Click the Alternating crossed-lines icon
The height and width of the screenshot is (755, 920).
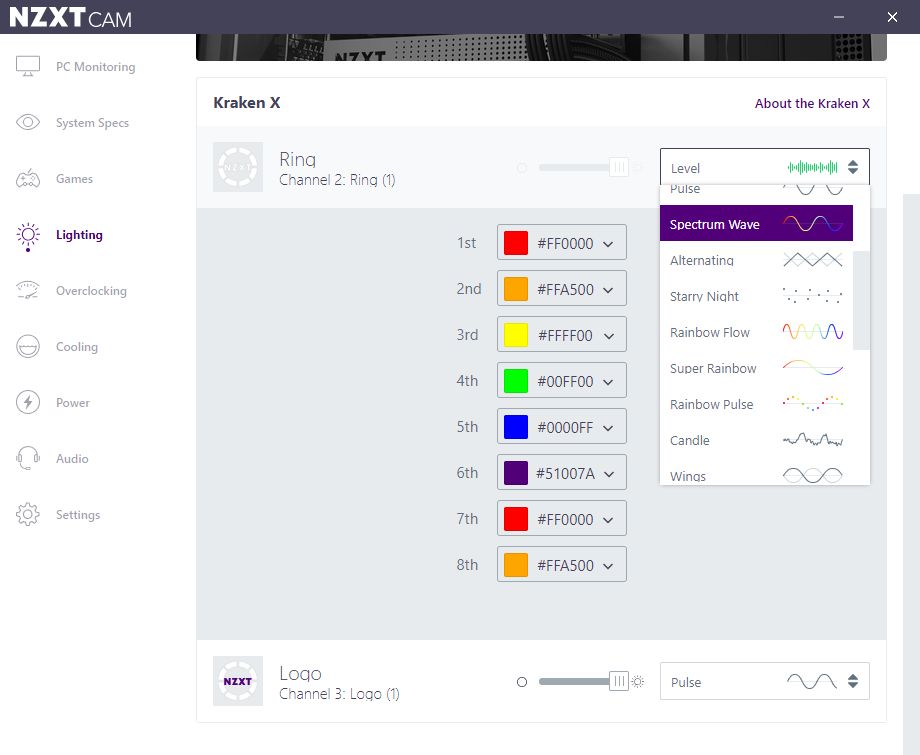pos(813,259)
